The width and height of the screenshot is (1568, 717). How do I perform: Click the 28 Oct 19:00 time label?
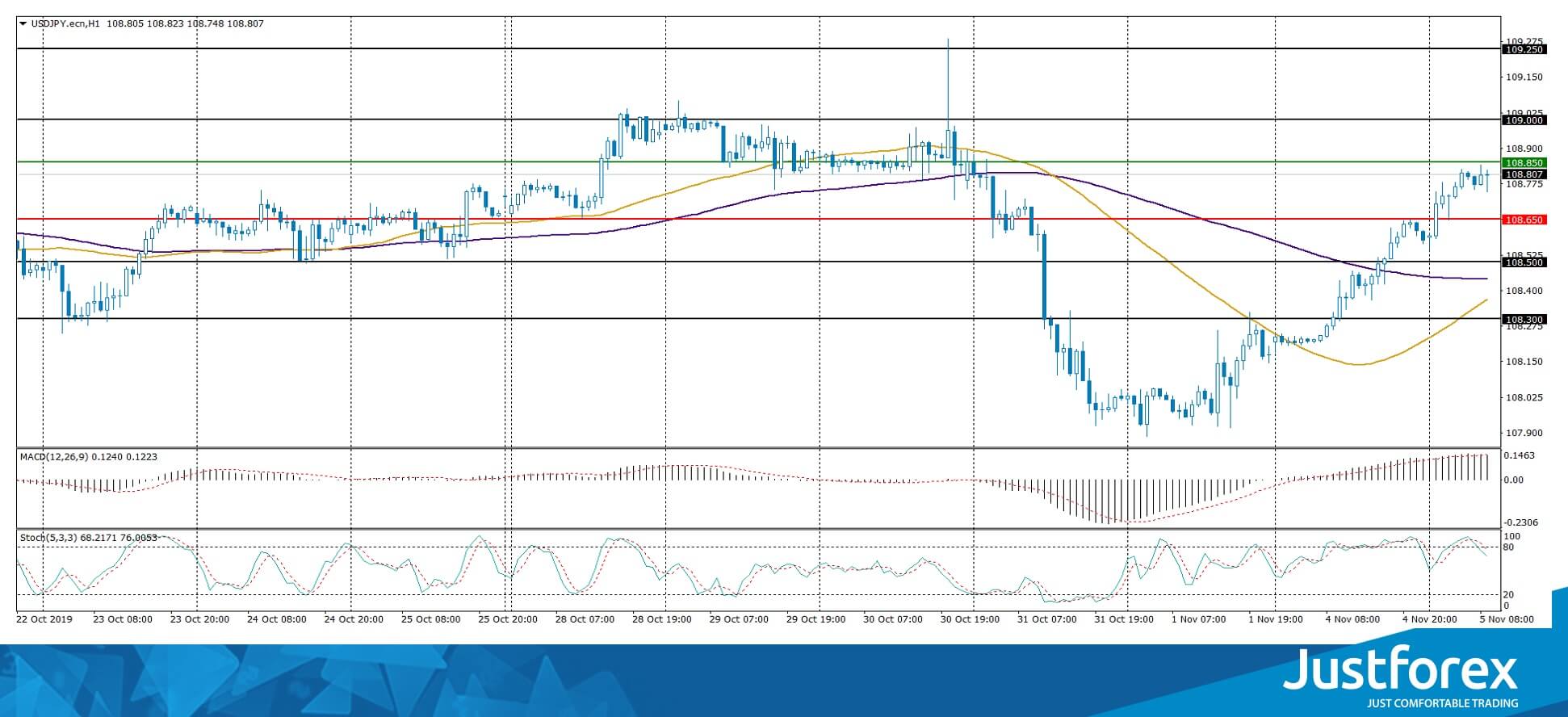[662, 619]
